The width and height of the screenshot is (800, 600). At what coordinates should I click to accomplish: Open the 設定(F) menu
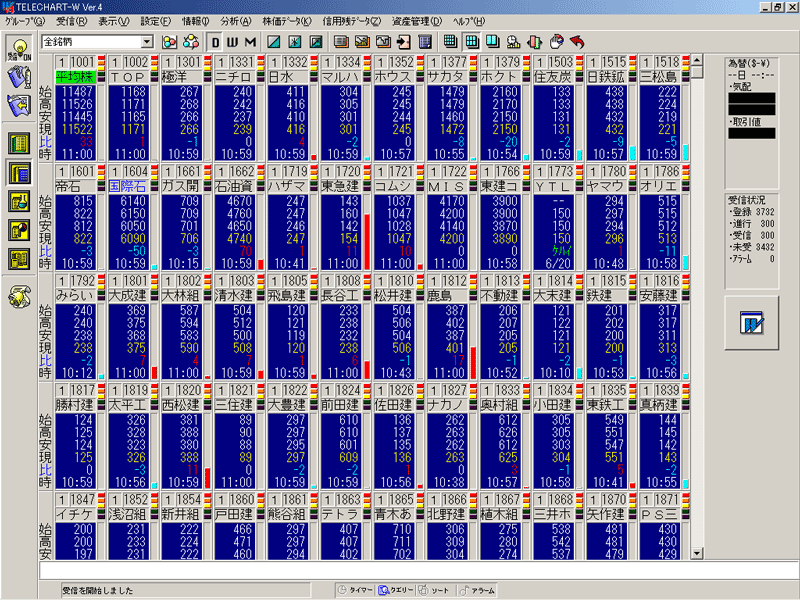pyautogui.click(x=156, y=21)
